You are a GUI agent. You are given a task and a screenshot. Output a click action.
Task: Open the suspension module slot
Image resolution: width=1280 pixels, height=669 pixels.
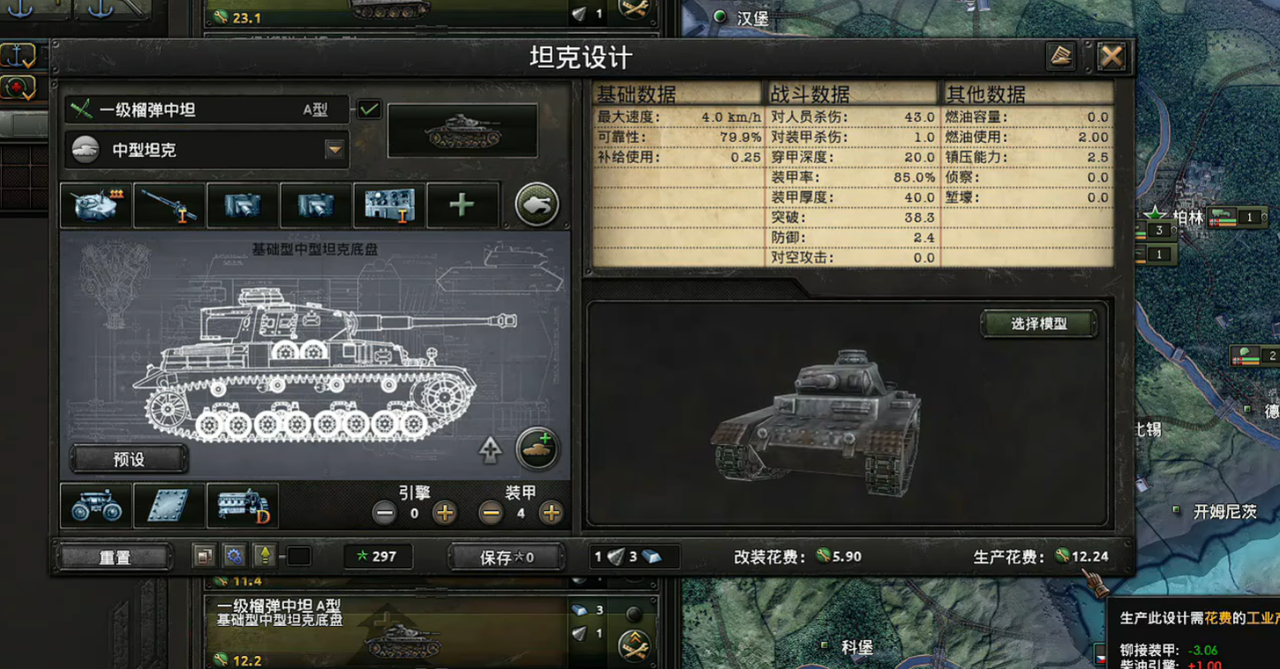click(x=96, y=506)
